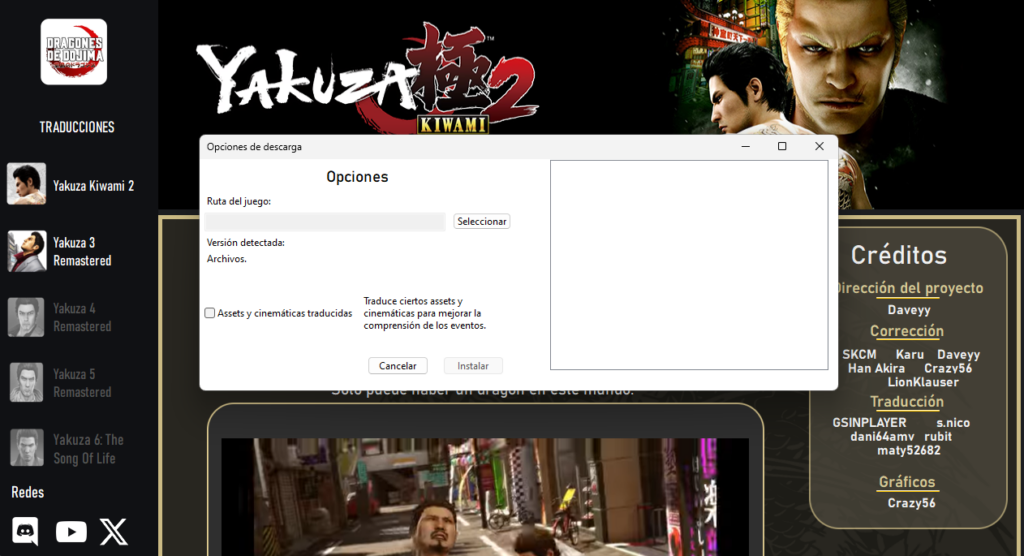
Task: Click the Yakuza 4 Remastered avatar
Action: pyautogui.click(x=27, y=317)
